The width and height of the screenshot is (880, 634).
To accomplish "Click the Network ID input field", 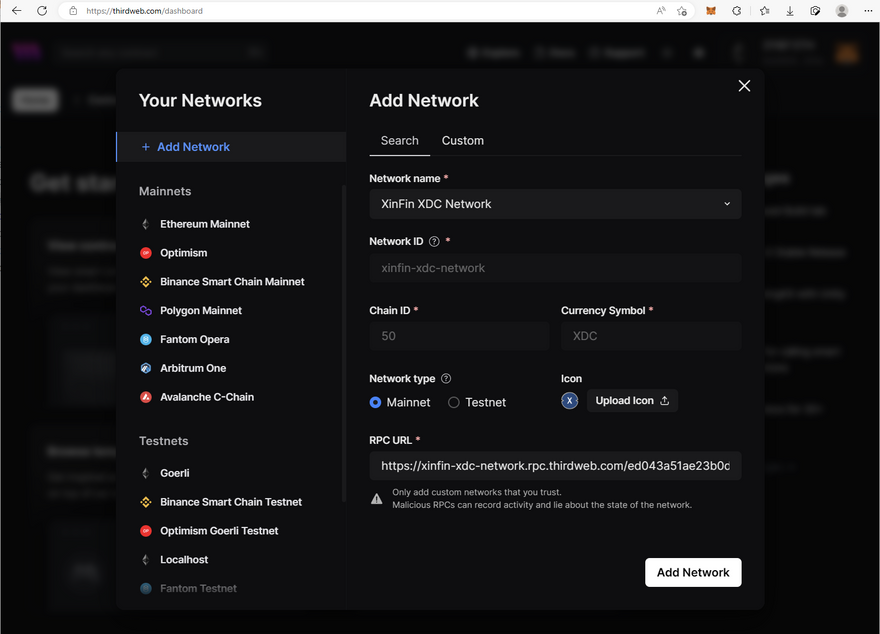I will [x=555, y=268].
